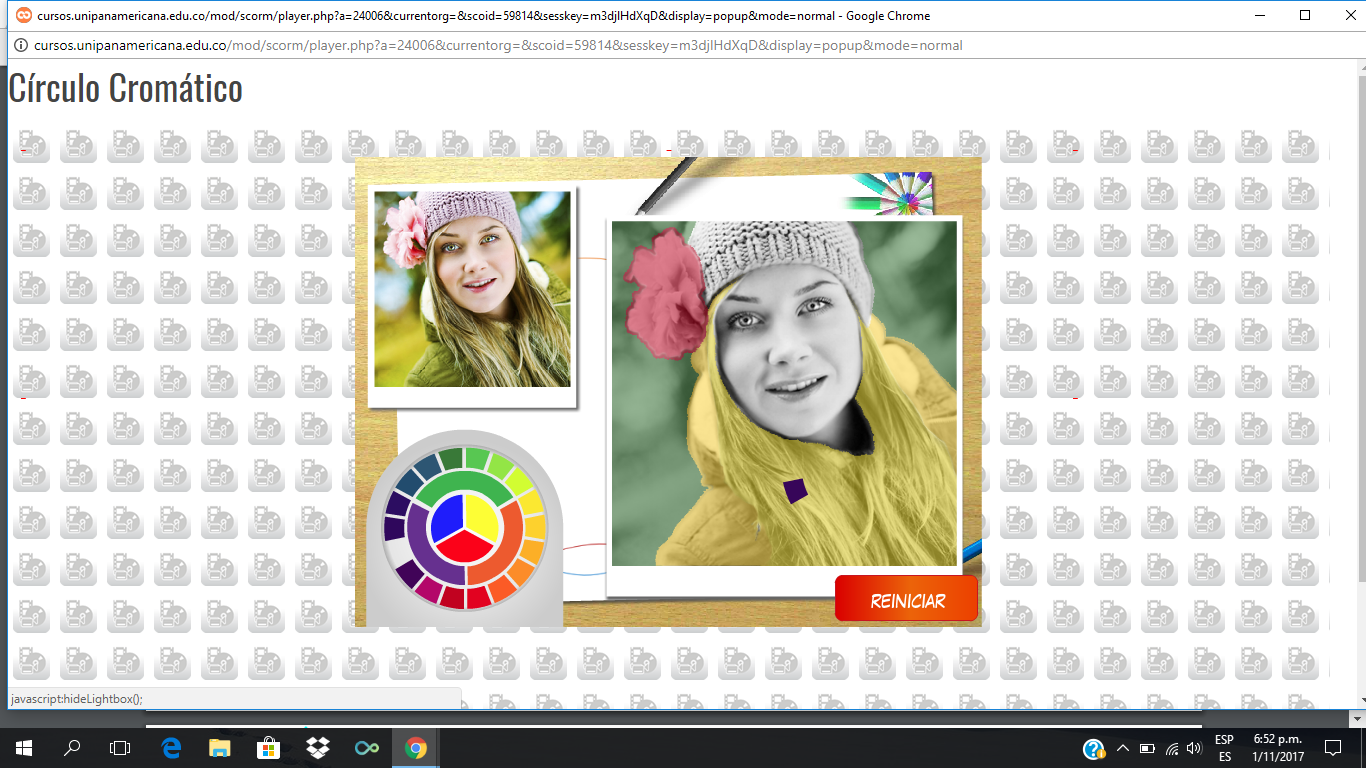1366x768 pixels.
Task: Open File Explorer from the taskbar
Action: click(220, 747)
